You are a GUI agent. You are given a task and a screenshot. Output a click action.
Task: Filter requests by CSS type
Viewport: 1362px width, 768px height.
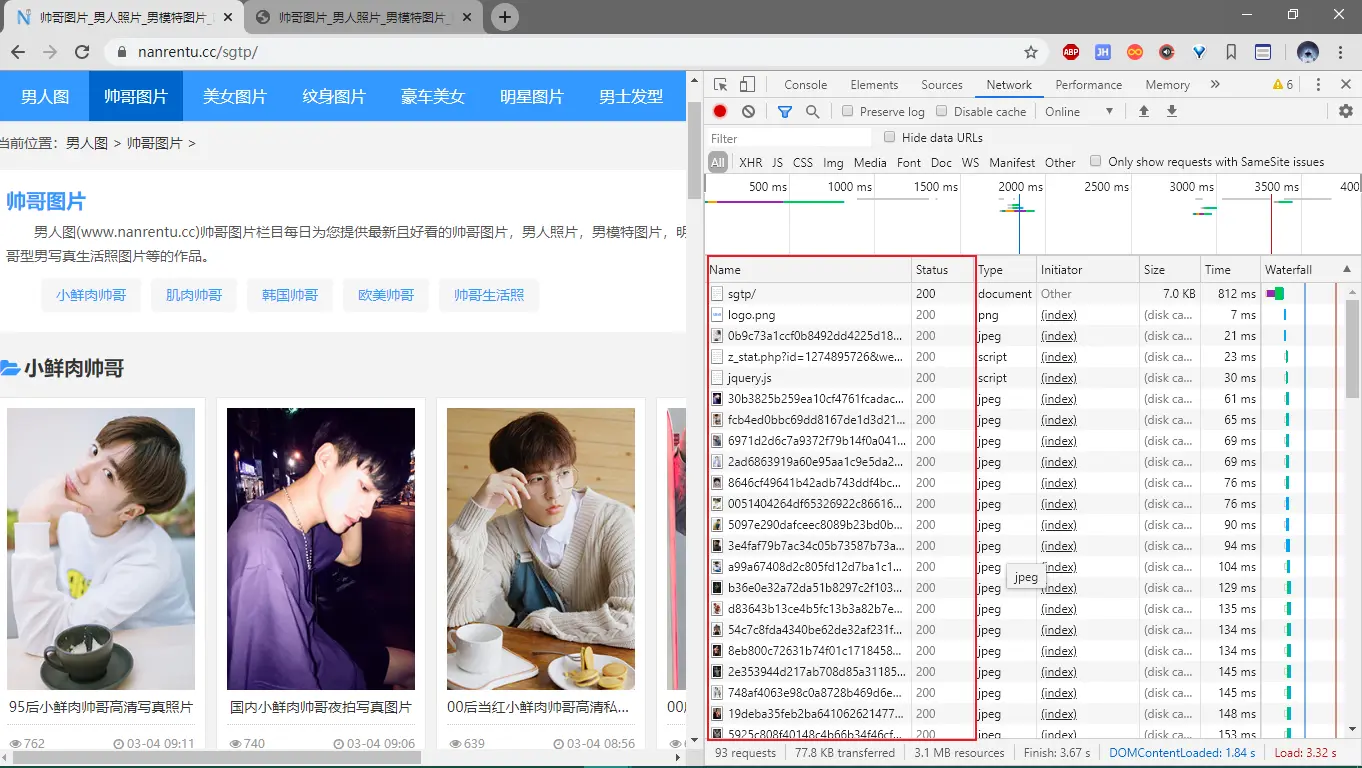[803, 162]
